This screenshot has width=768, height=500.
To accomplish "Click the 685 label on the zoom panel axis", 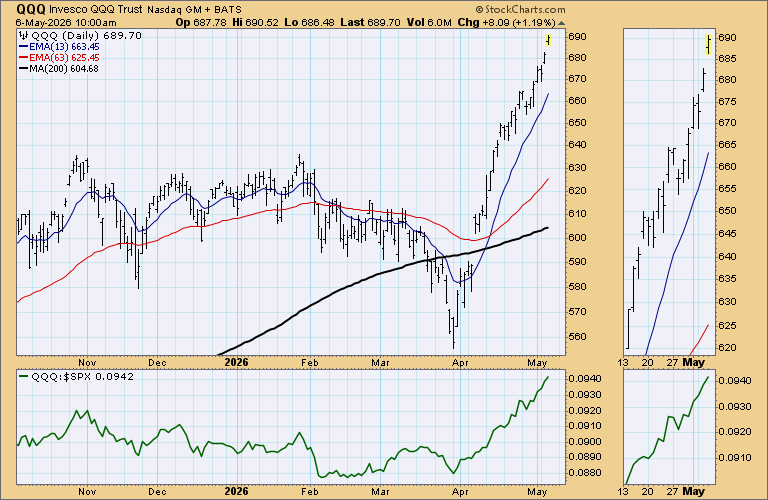I will click(x=727, y=59).
